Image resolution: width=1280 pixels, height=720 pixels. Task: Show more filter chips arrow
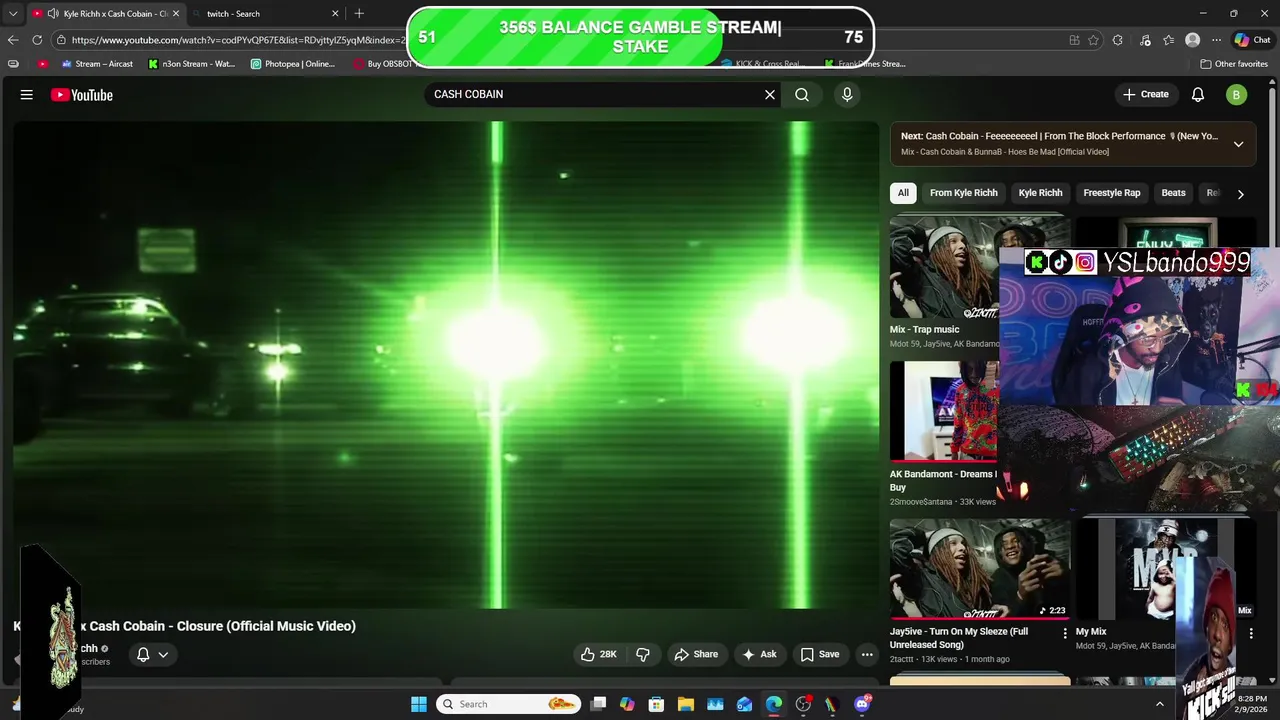1240,194
